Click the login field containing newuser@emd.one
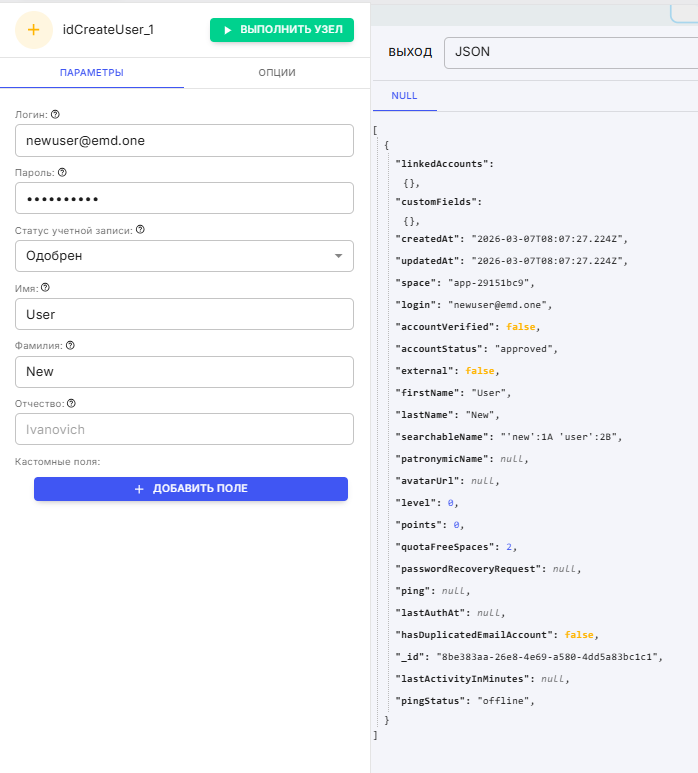The height and width of the screenshot is (773, 698). coord(184,140)
